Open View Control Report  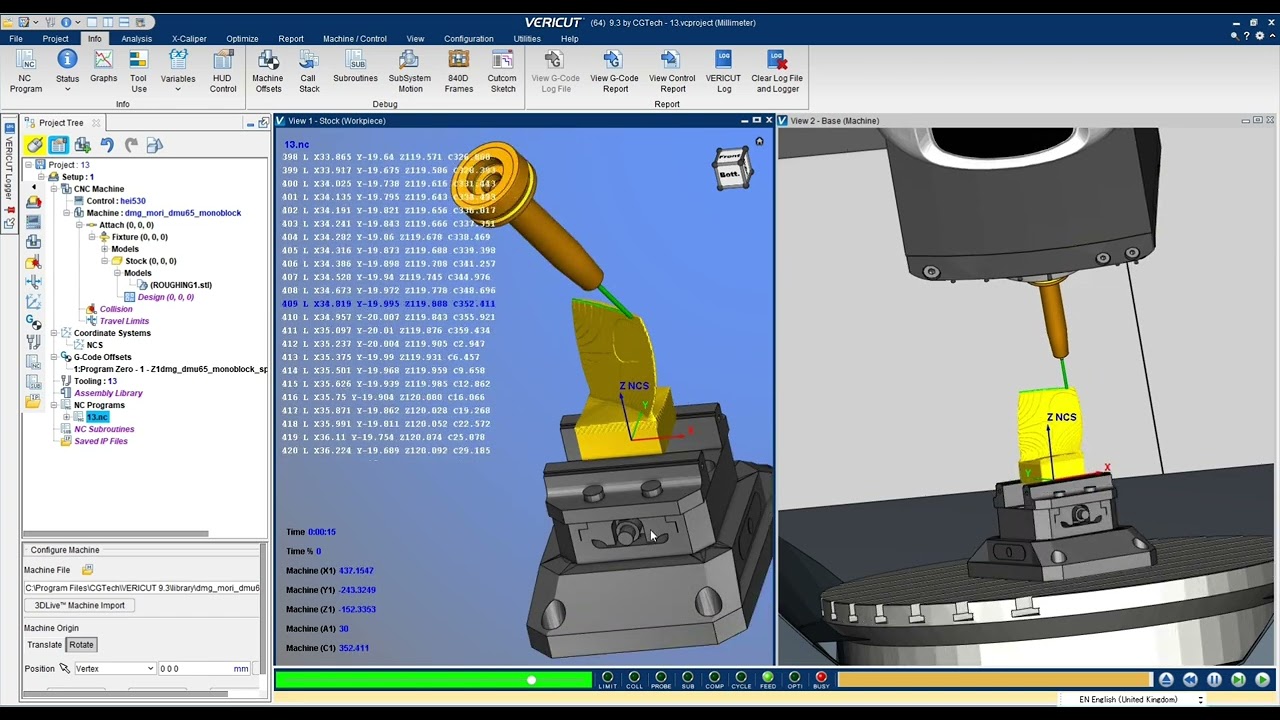(672, 72)
